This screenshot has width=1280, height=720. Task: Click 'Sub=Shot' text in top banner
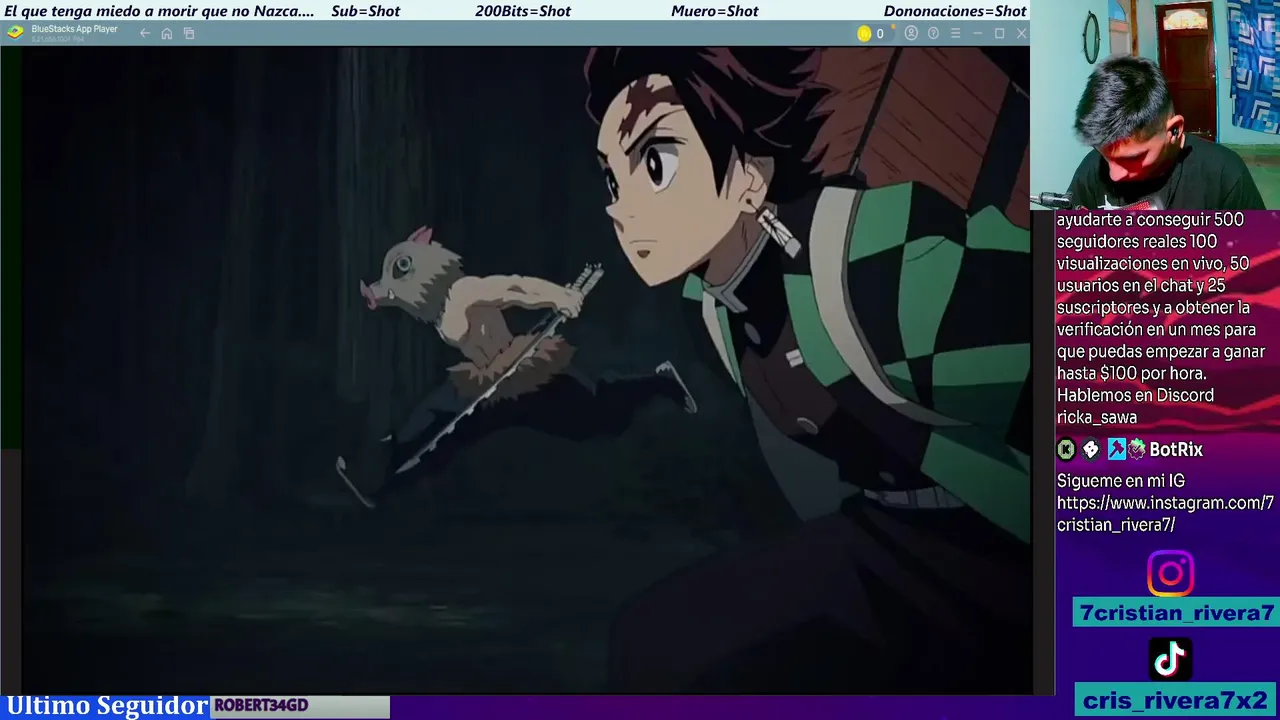365,11
